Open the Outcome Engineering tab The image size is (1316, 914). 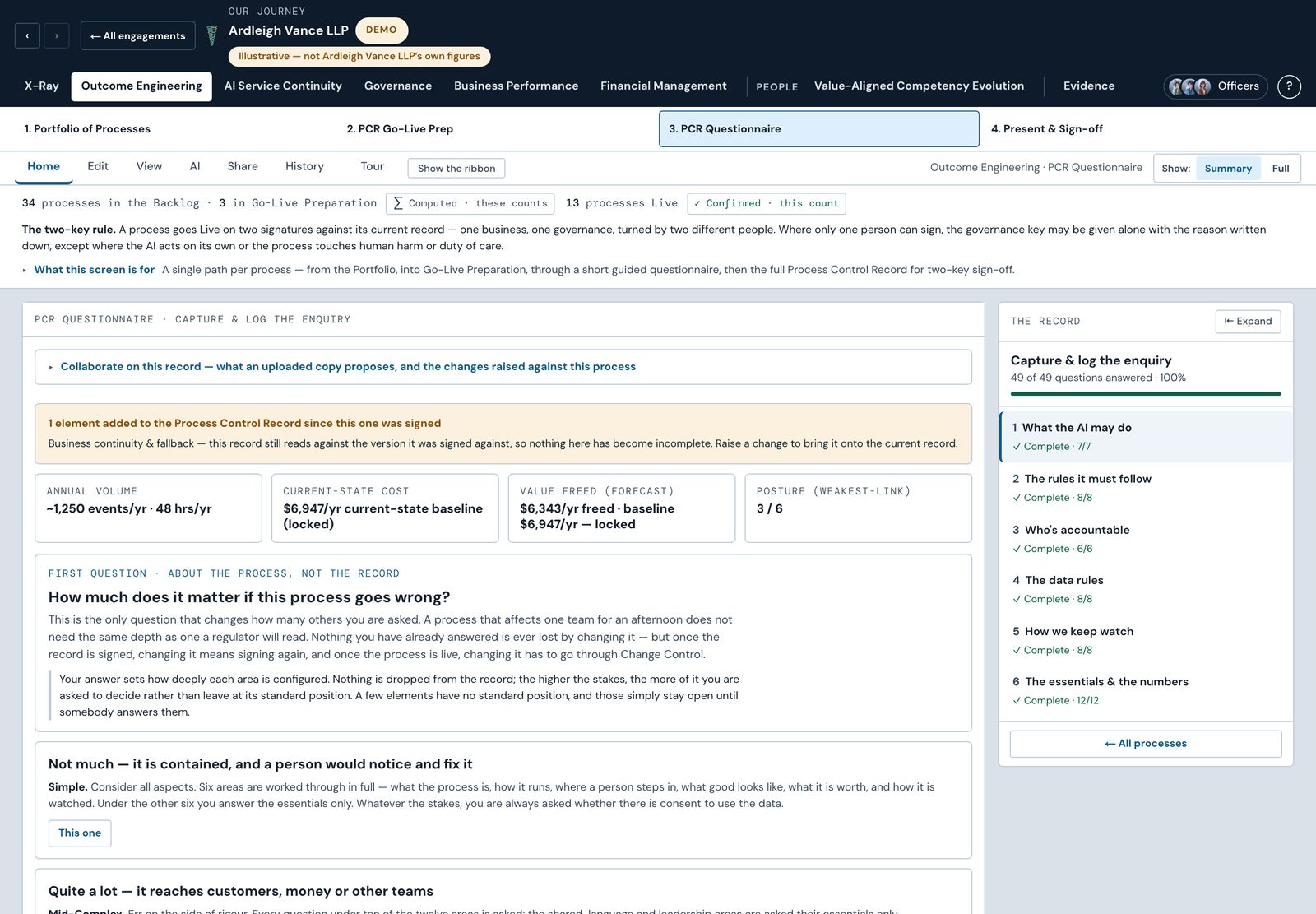coord(141,86)
